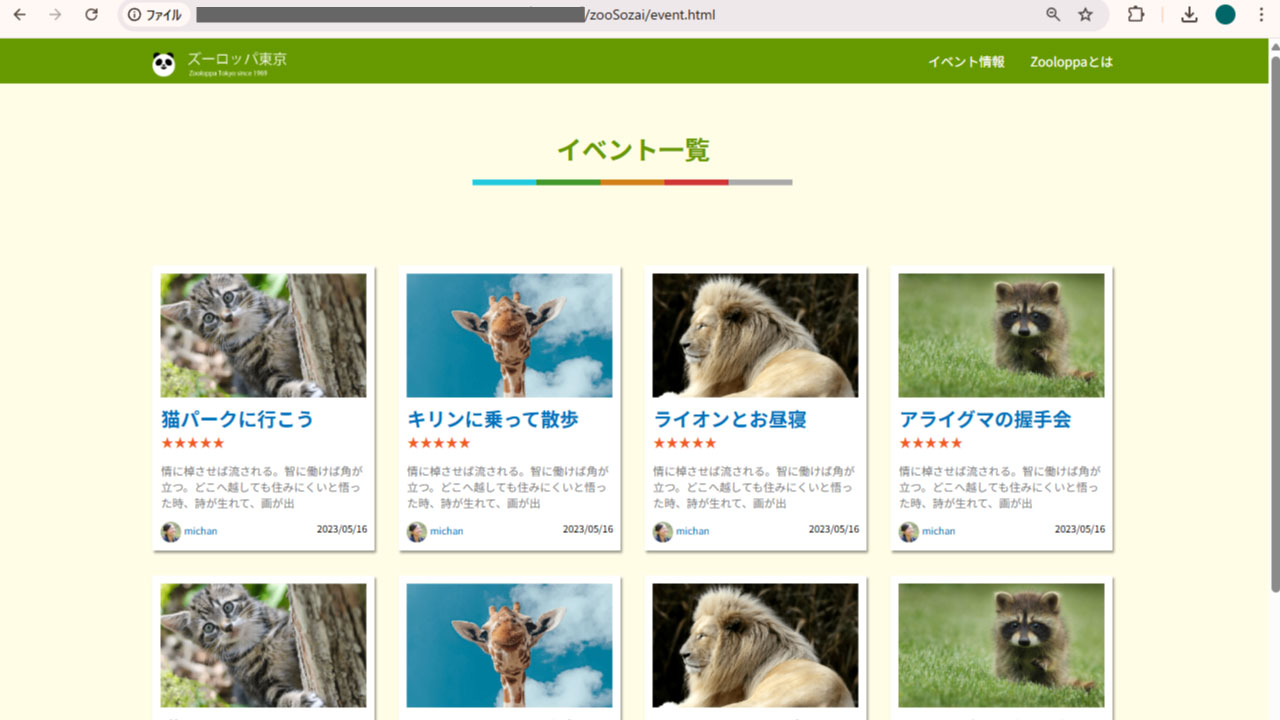The width and height of the screenshot is (1280, 720).
Task: Click the 2023/05/16 date on 猫パーク card
Action: point(342,529)
